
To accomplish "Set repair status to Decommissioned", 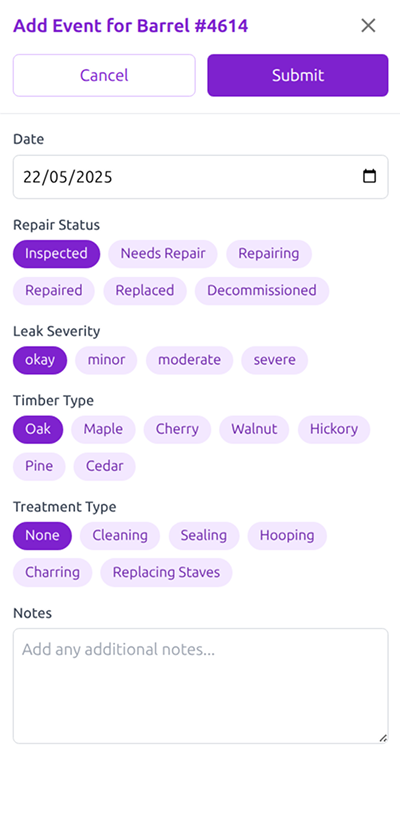I will (262, 291).
